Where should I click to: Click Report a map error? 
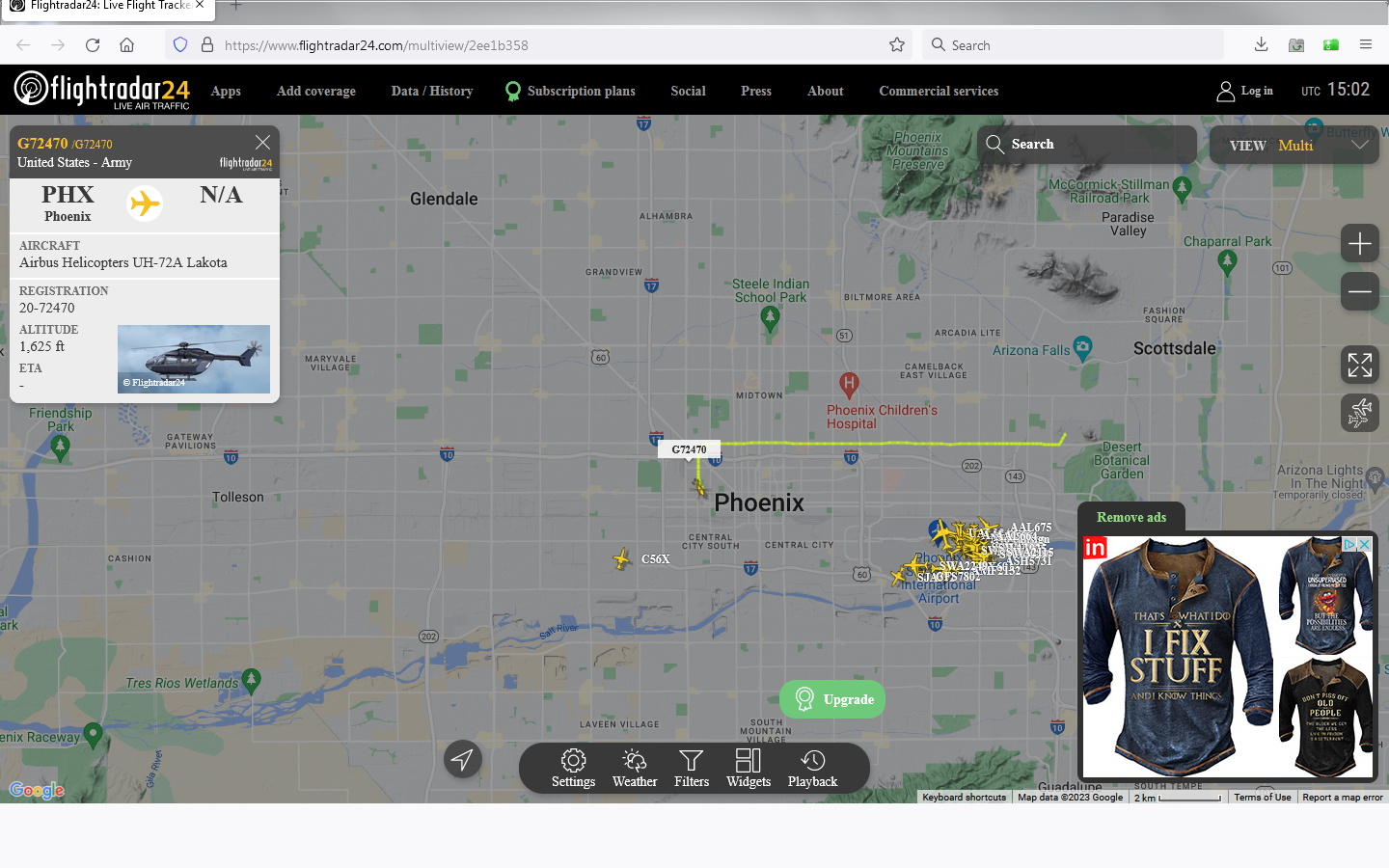1343,797
